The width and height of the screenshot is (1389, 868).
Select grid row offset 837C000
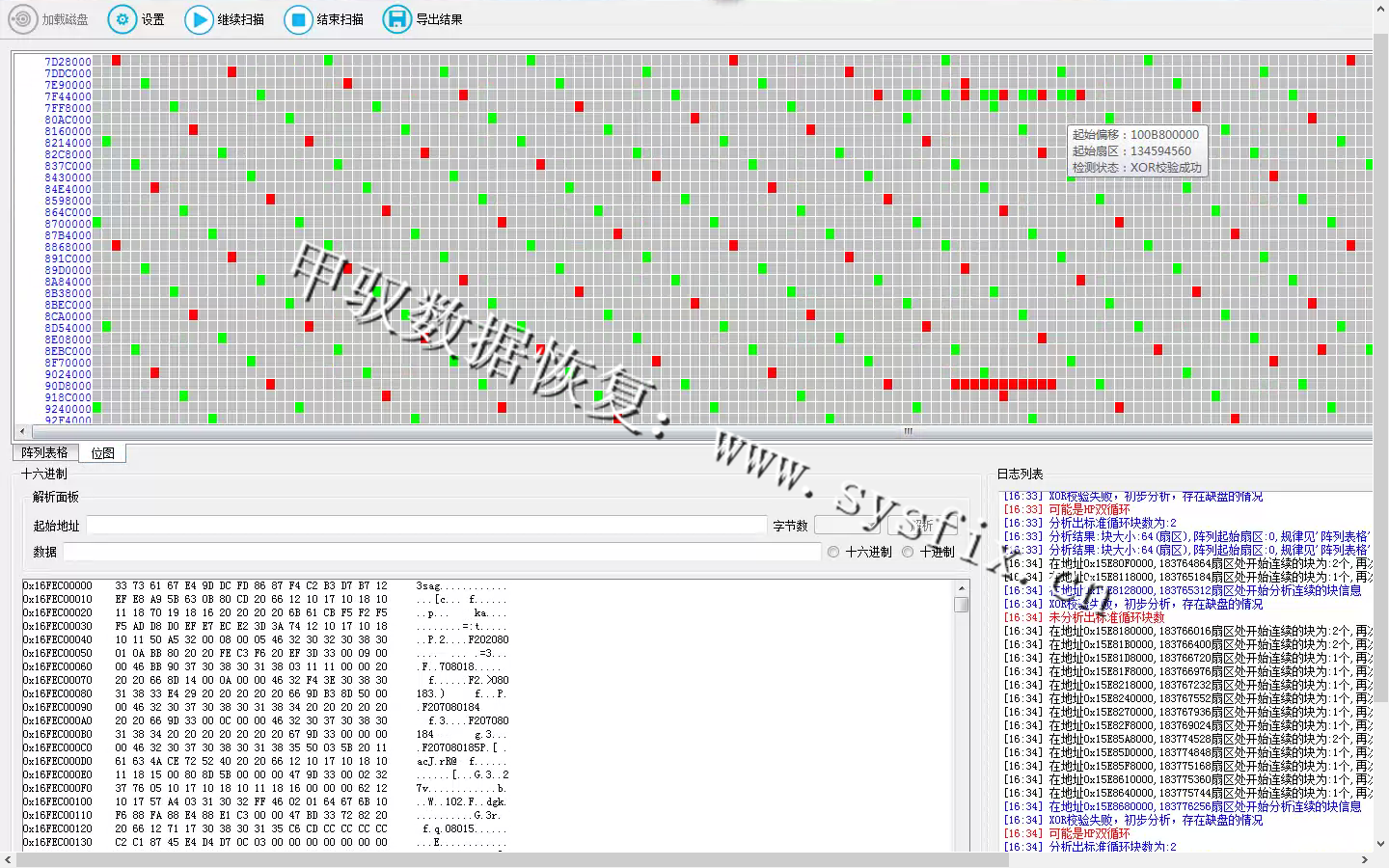point(68,166)
